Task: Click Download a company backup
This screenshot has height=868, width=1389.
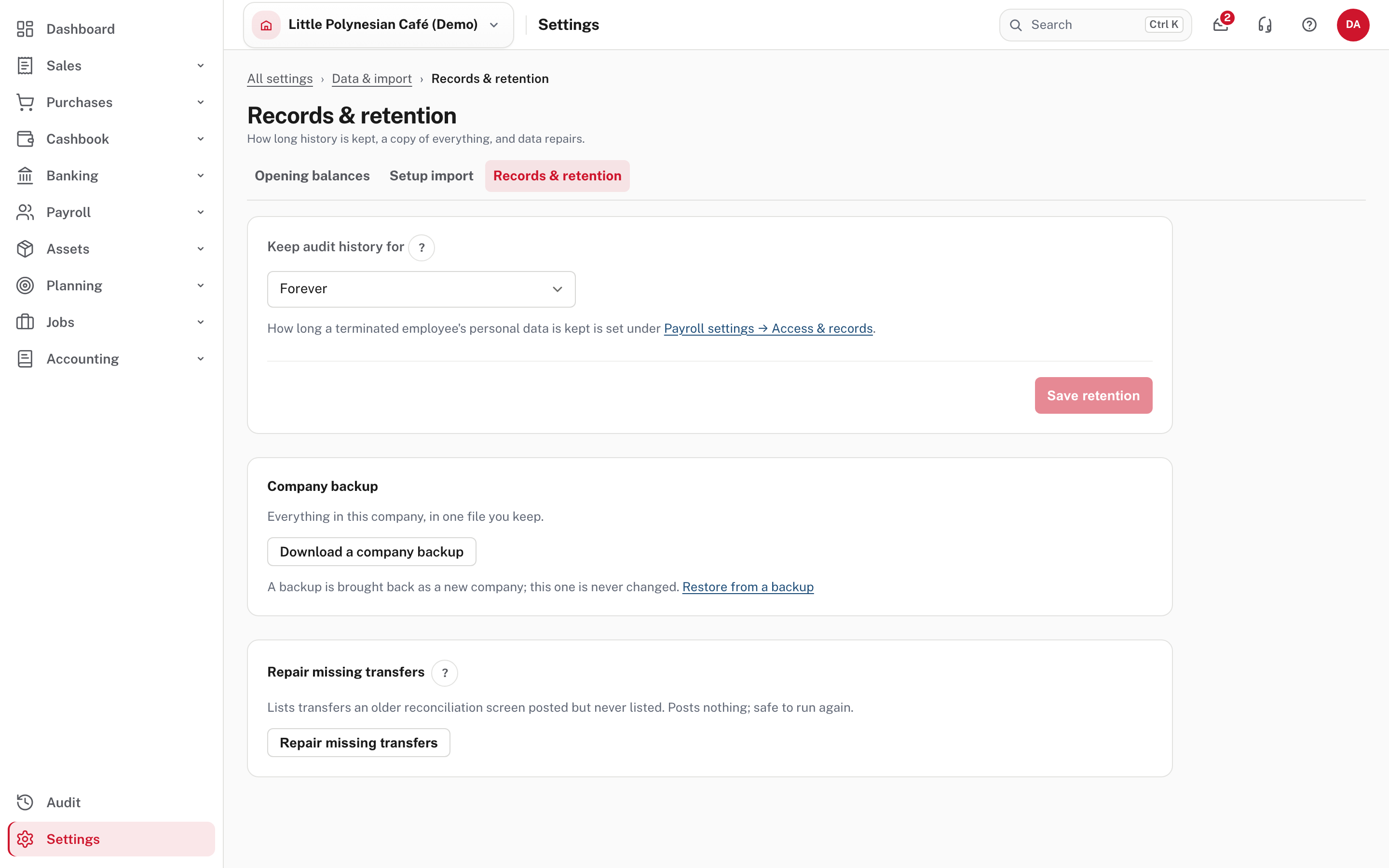Action: (x=372, y=552)
